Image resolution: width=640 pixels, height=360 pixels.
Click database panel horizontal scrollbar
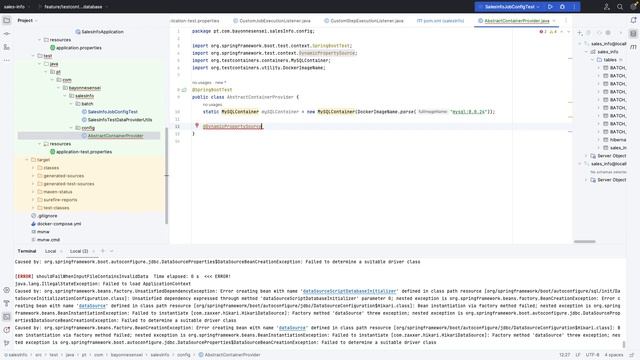pyautogui.click(x=584, y=241)
